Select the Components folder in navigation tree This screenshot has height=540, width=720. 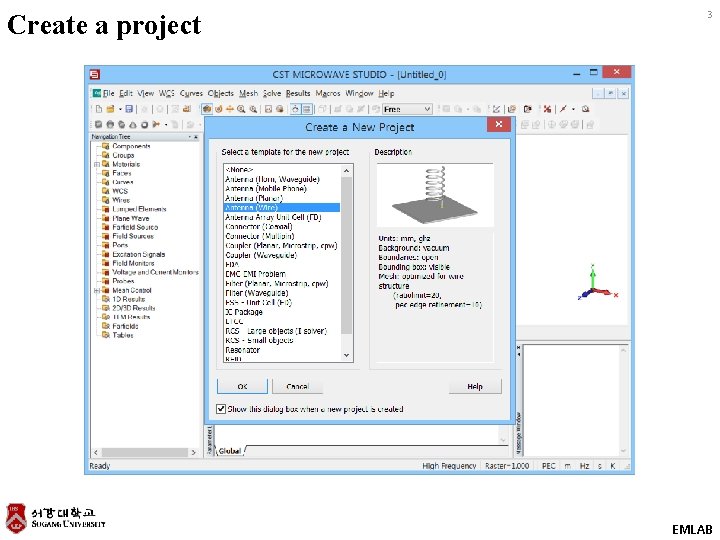tap(131, 146)
